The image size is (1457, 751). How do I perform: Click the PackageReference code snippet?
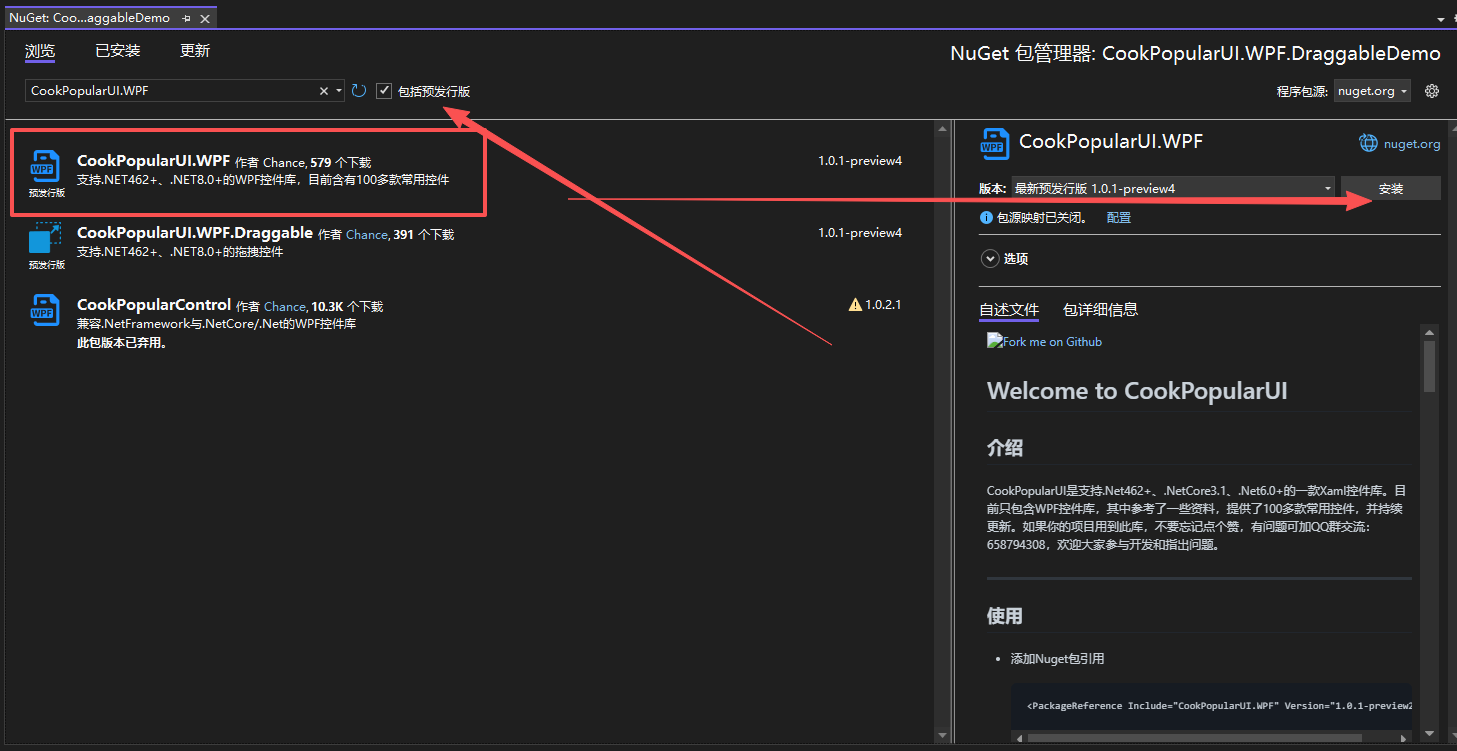1219,706
